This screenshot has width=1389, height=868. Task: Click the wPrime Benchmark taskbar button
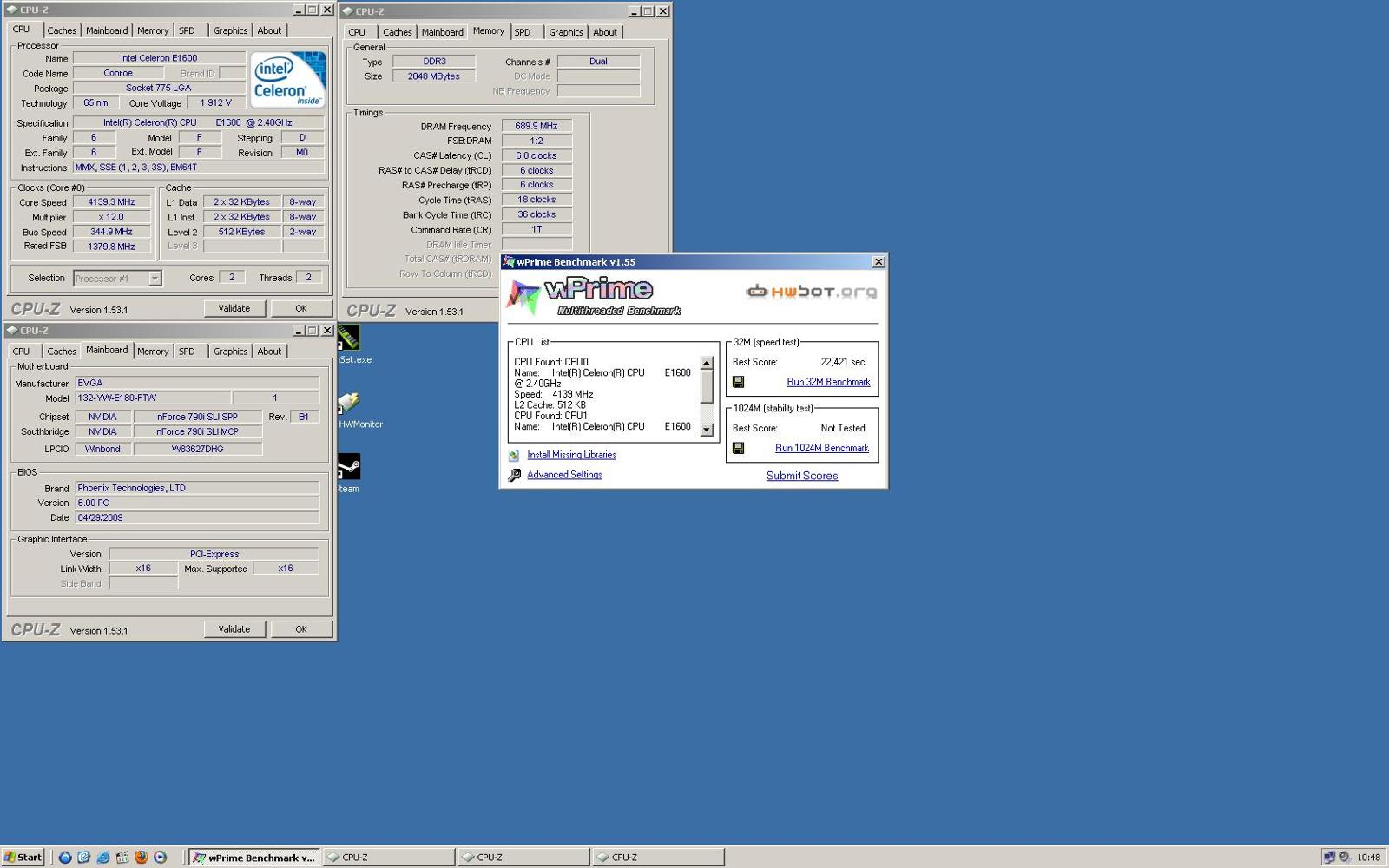pyautogui.click(x=254, y=858)
